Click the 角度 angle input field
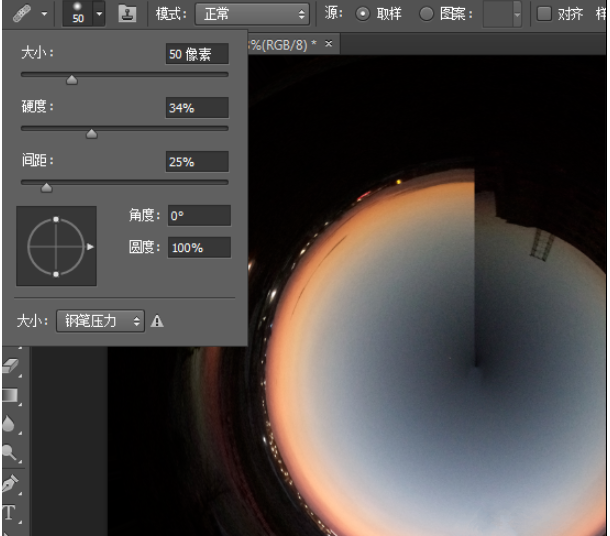The image size is (610, 536). click(x=198, y=215)
